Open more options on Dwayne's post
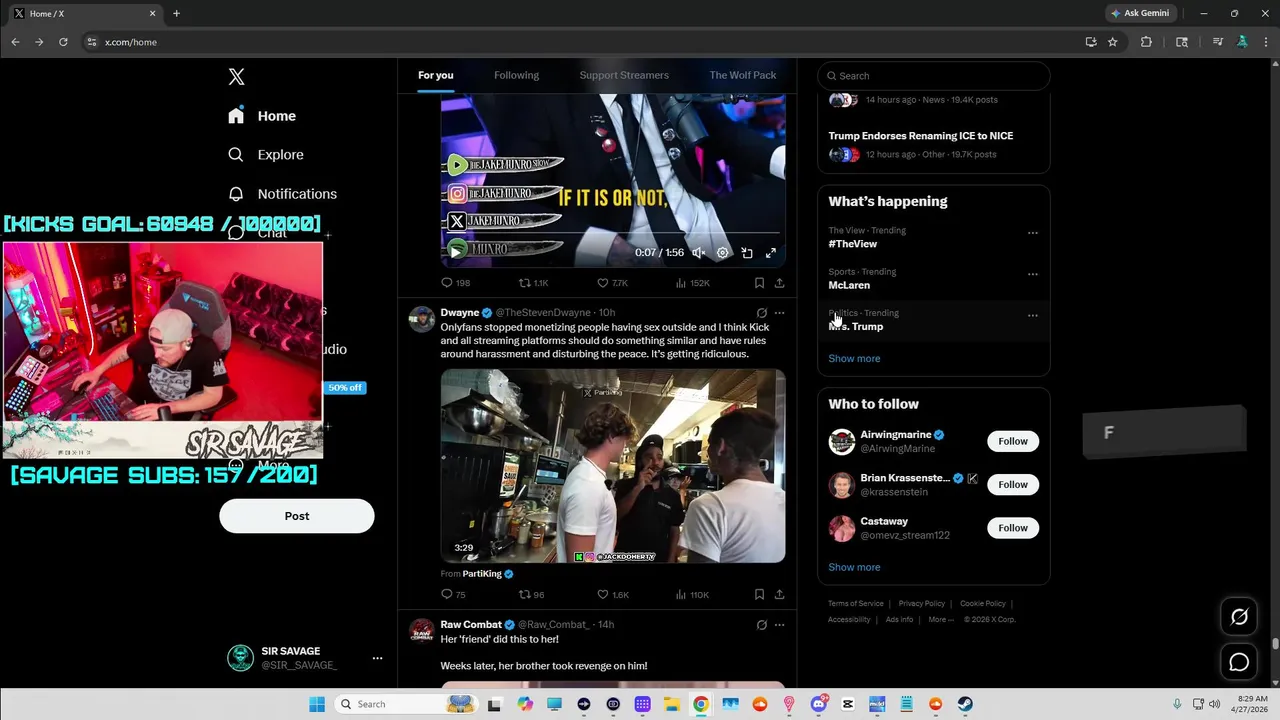 (779, 313)
